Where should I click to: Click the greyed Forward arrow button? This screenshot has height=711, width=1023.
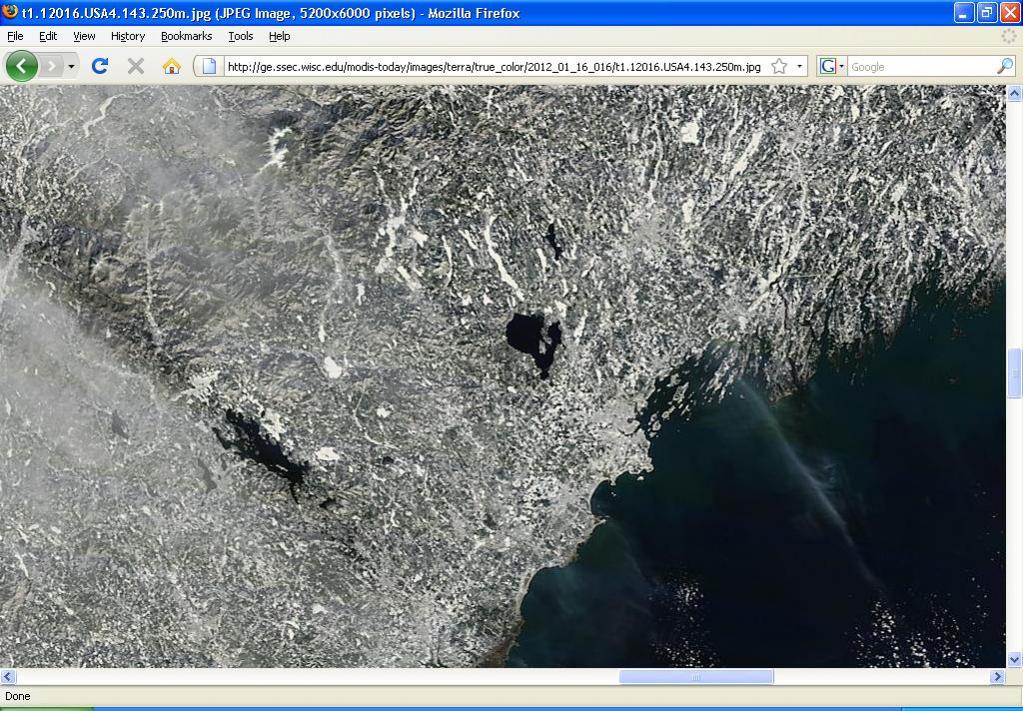(52, 66)
